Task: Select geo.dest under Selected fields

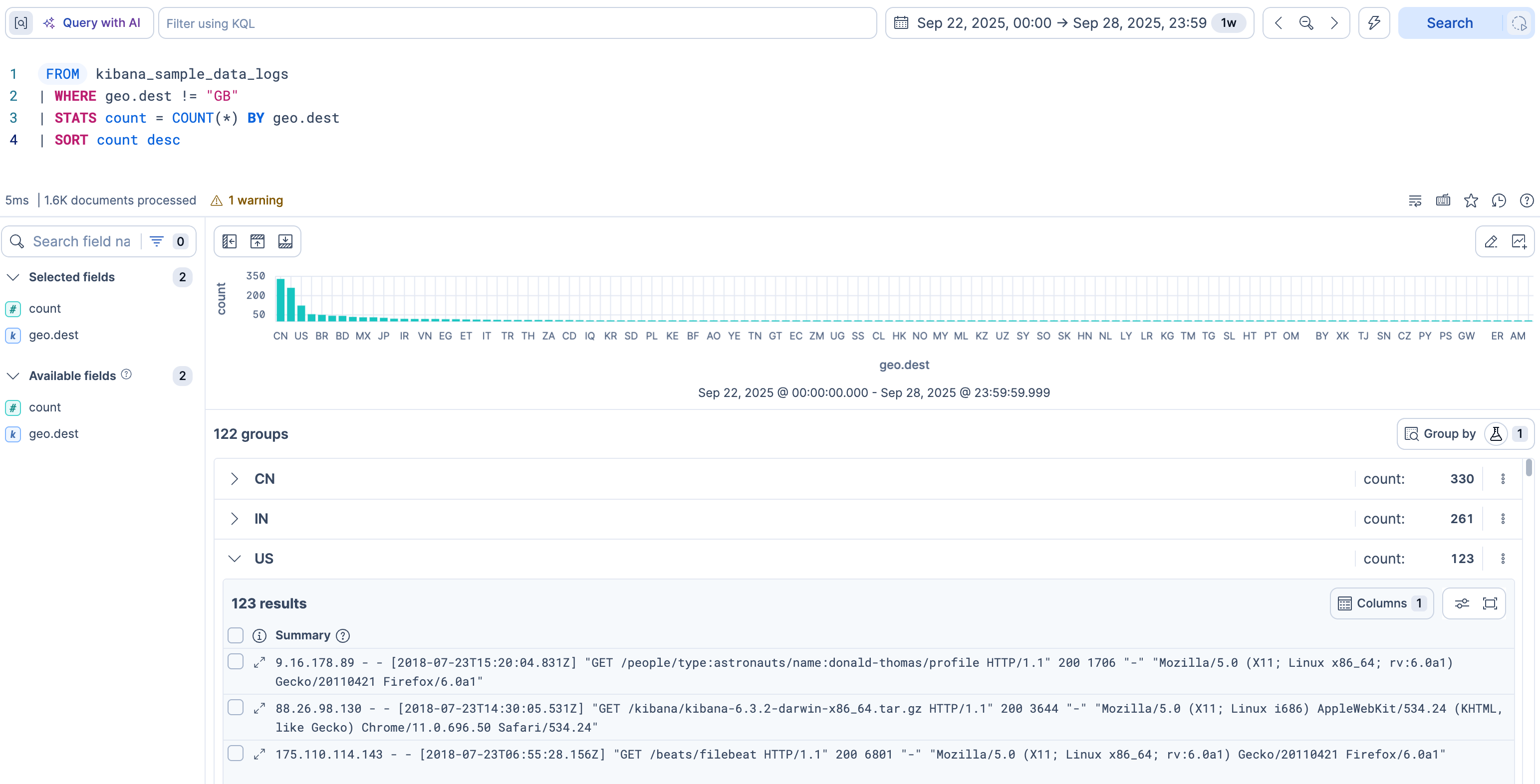Action: coord(53,335)
